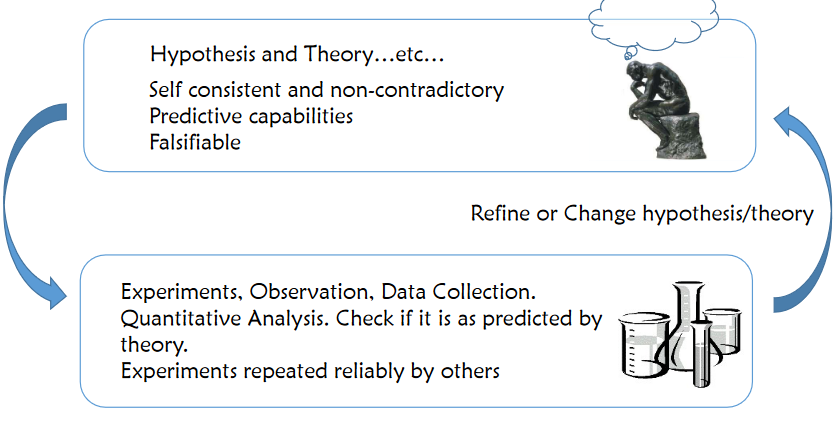Image resolution: width=839 pixels, height=426 pixels.
Task: Select the word 'Falsifiable'
Action: point(195,142)
